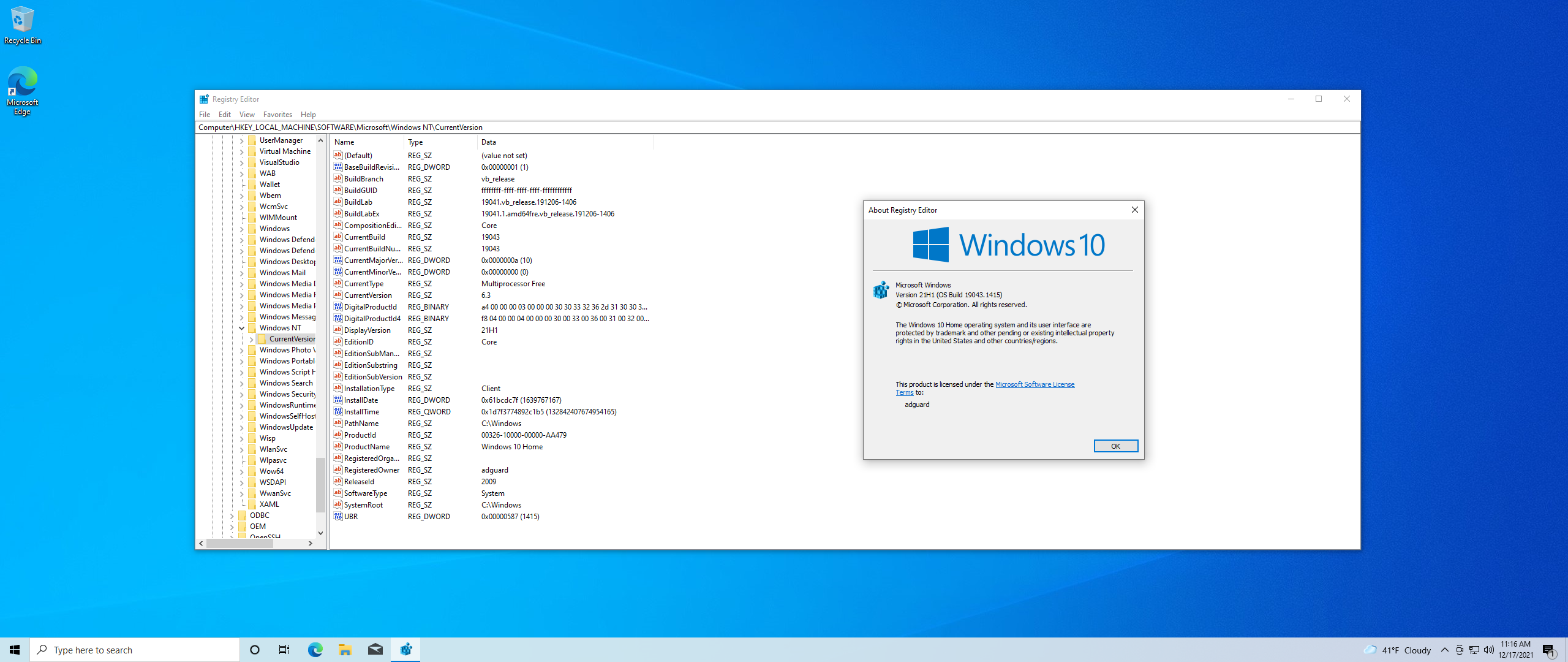Click the ProductName string value icon
Viewport: 1568px width, 662px height.
point(337,446)
